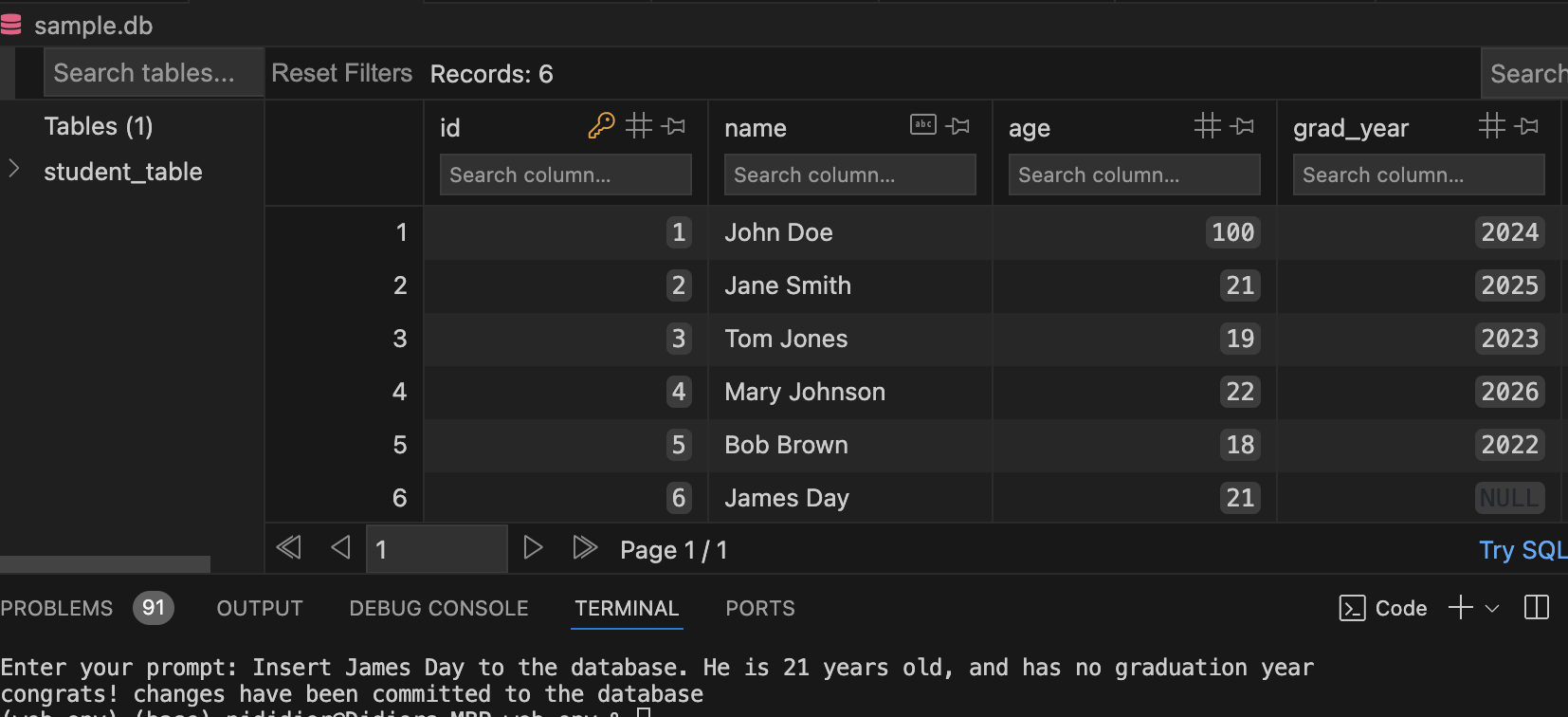
Task: Click the 91 problems count badge
Action: pyautogui.click(x=153, y=608)
